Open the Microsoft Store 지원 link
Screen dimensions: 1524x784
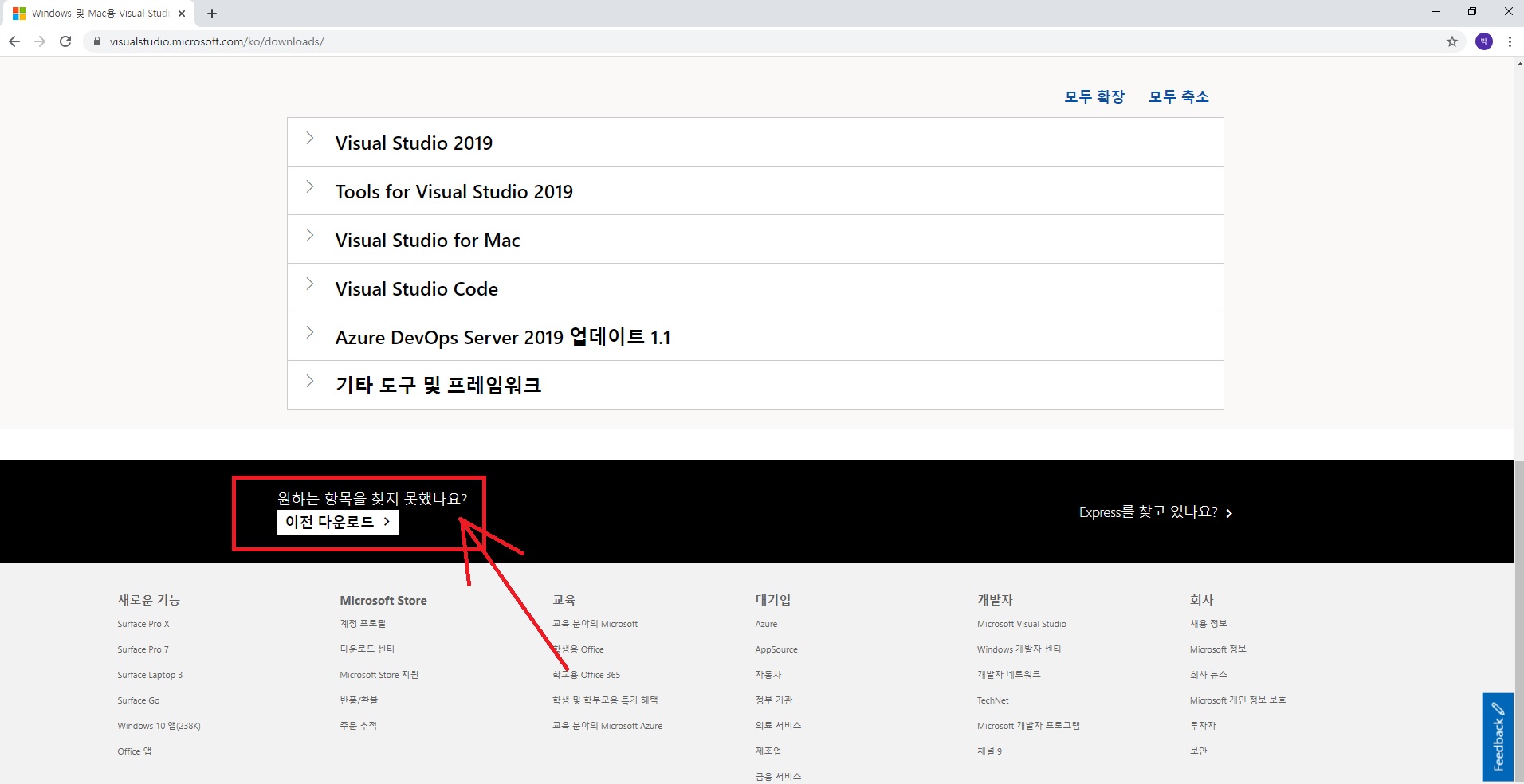click(379, 675)
